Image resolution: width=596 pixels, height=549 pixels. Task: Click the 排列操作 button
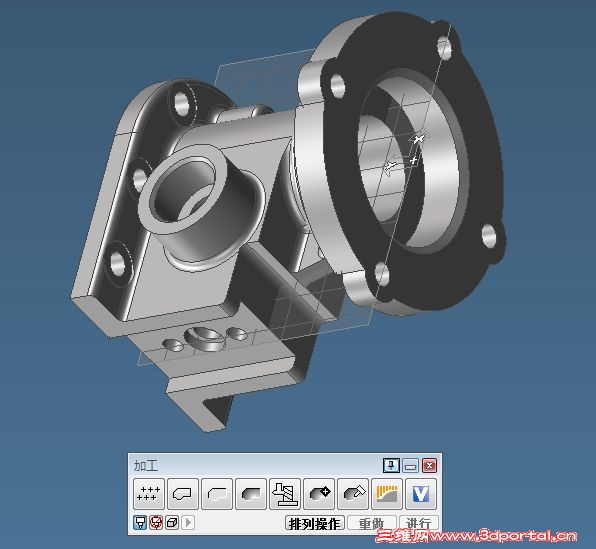click(x=315, y=524)
